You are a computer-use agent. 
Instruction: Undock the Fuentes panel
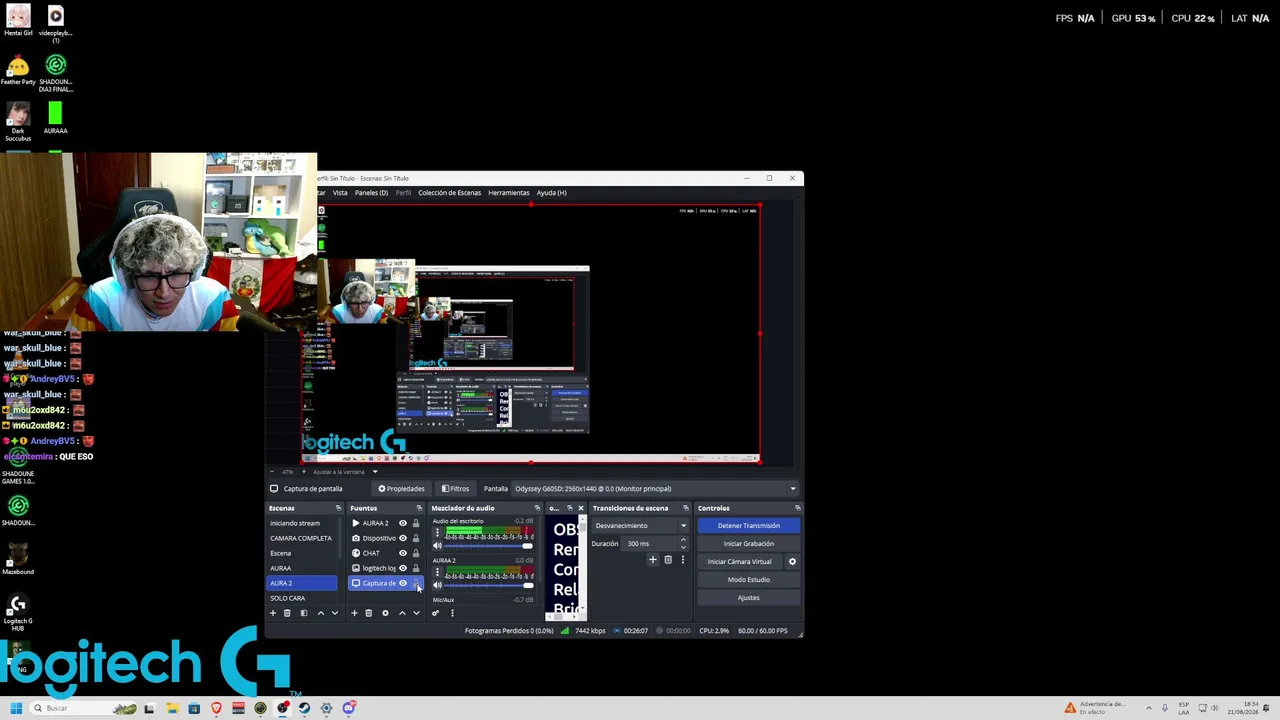click(418, 508)
